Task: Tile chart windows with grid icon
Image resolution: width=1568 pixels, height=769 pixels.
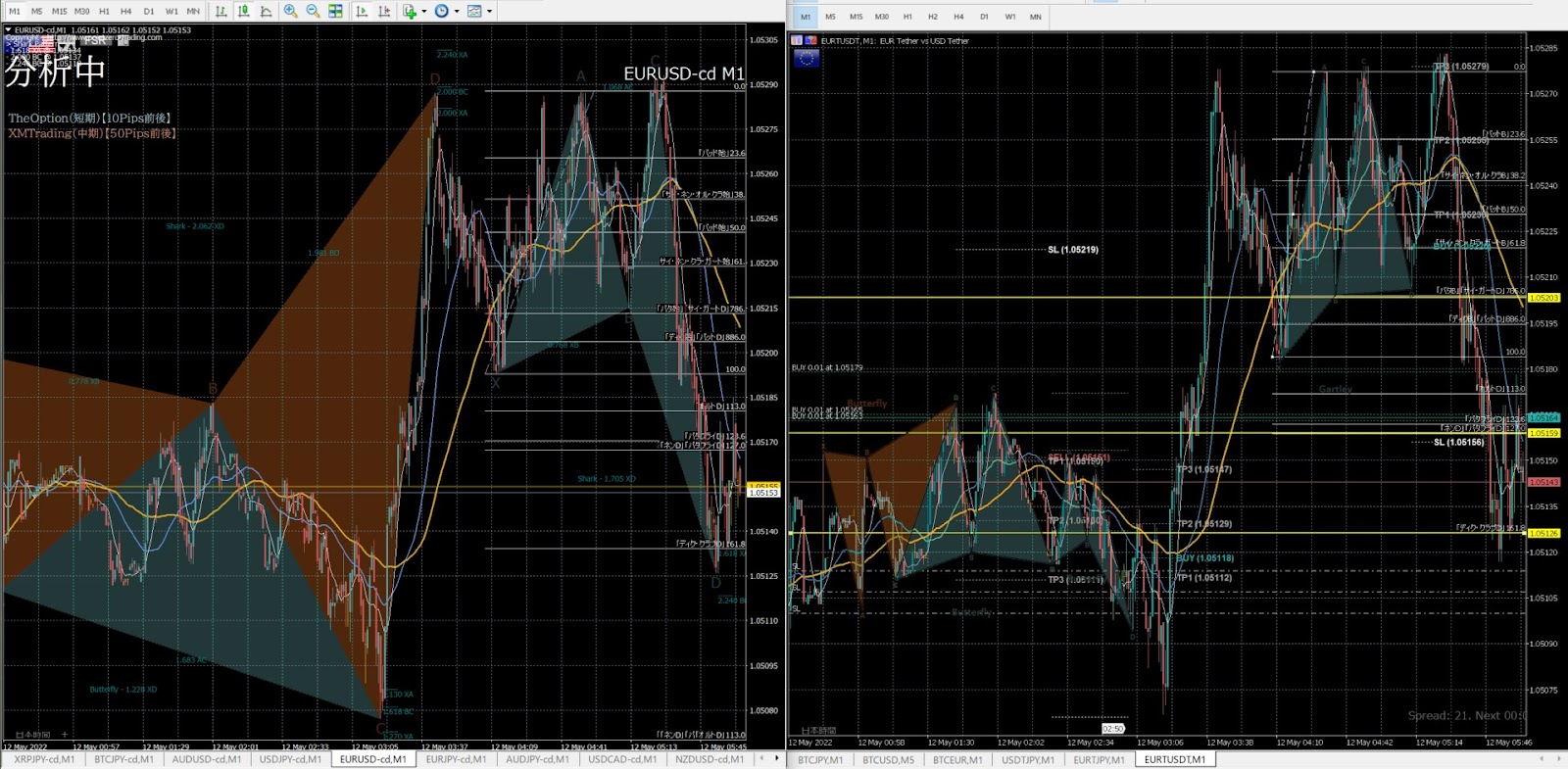Action: (335, 11)
